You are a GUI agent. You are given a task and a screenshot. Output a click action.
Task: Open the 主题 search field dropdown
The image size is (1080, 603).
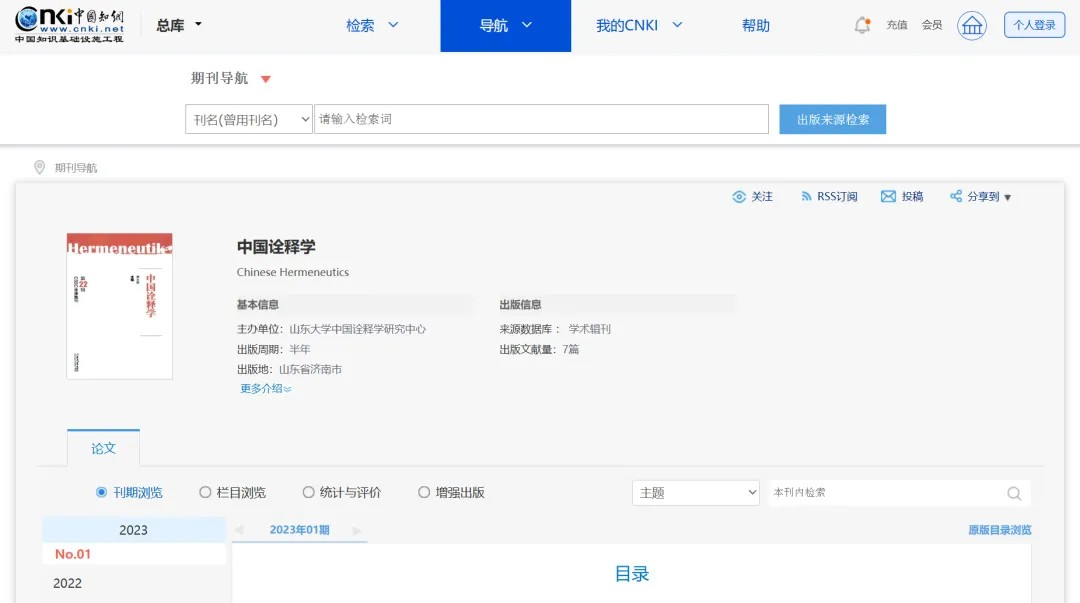pos(695,493)
